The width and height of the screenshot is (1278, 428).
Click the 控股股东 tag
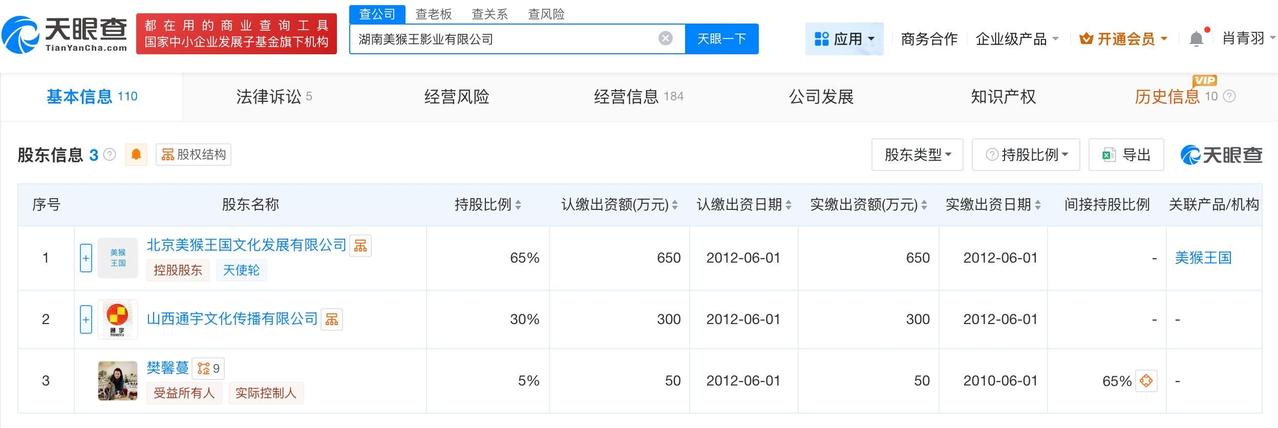(178, 270)
